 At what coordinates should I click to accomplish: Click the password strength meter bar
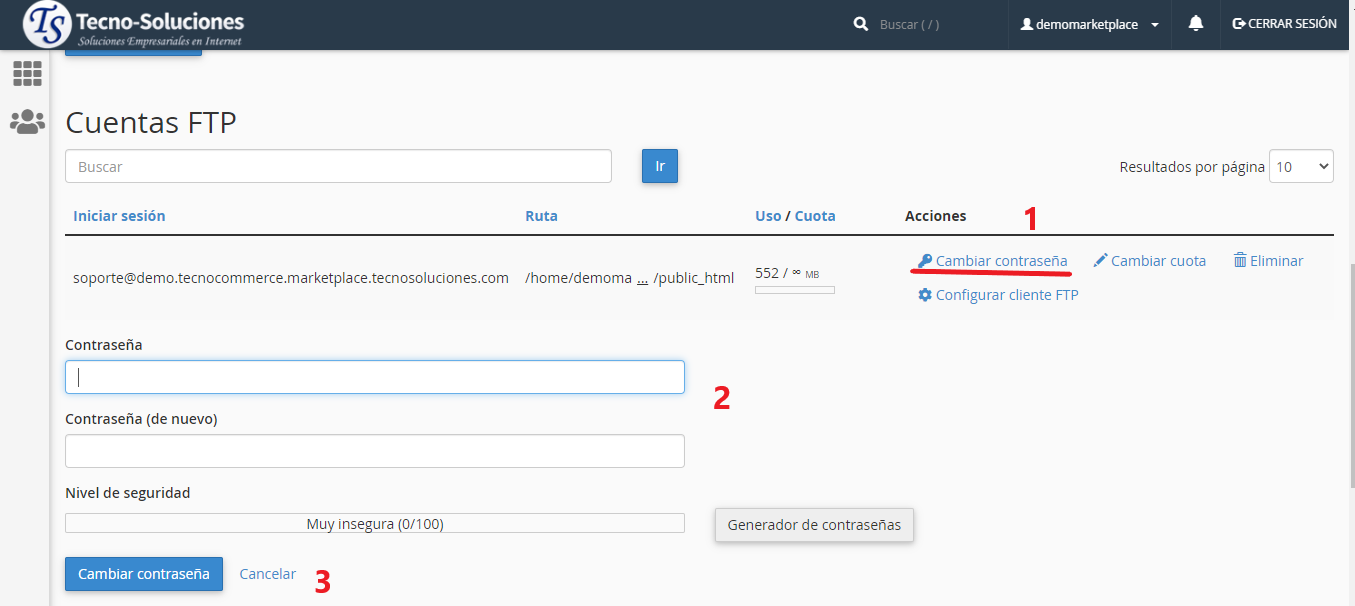point(374,523)
